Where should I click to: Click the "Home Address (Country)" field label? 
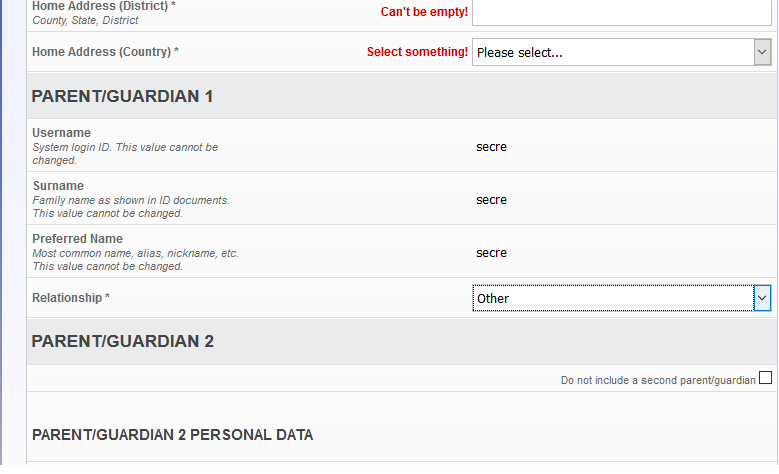[105, 52]
